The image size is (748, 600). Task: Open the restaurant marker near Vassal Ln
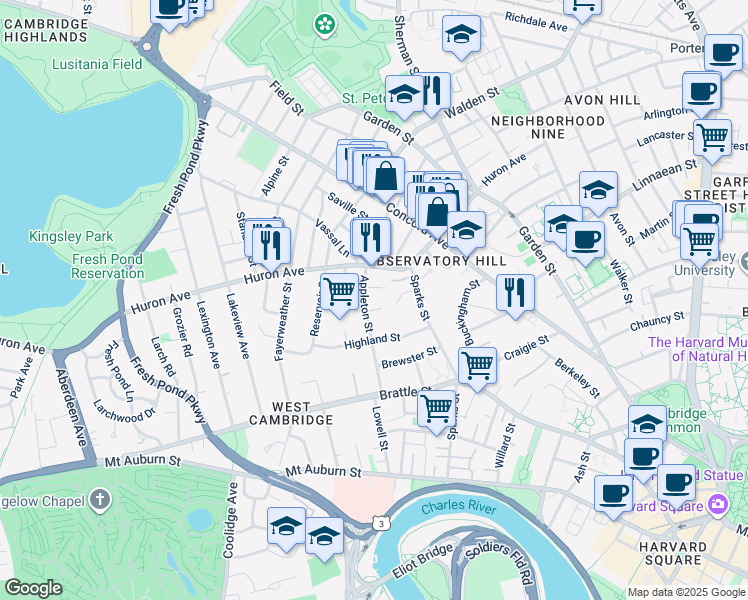[371, 238]
